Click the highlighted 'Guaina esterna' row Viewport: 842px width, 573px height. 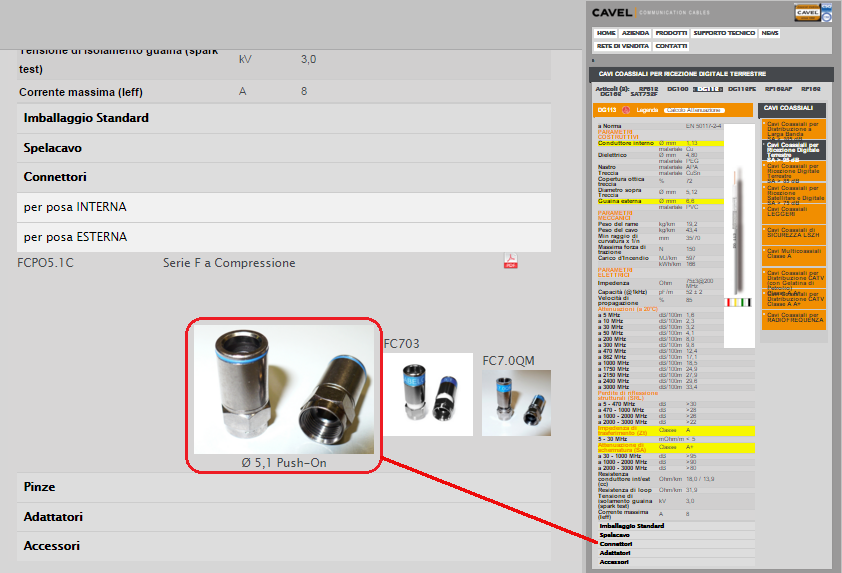coord(660,201)
